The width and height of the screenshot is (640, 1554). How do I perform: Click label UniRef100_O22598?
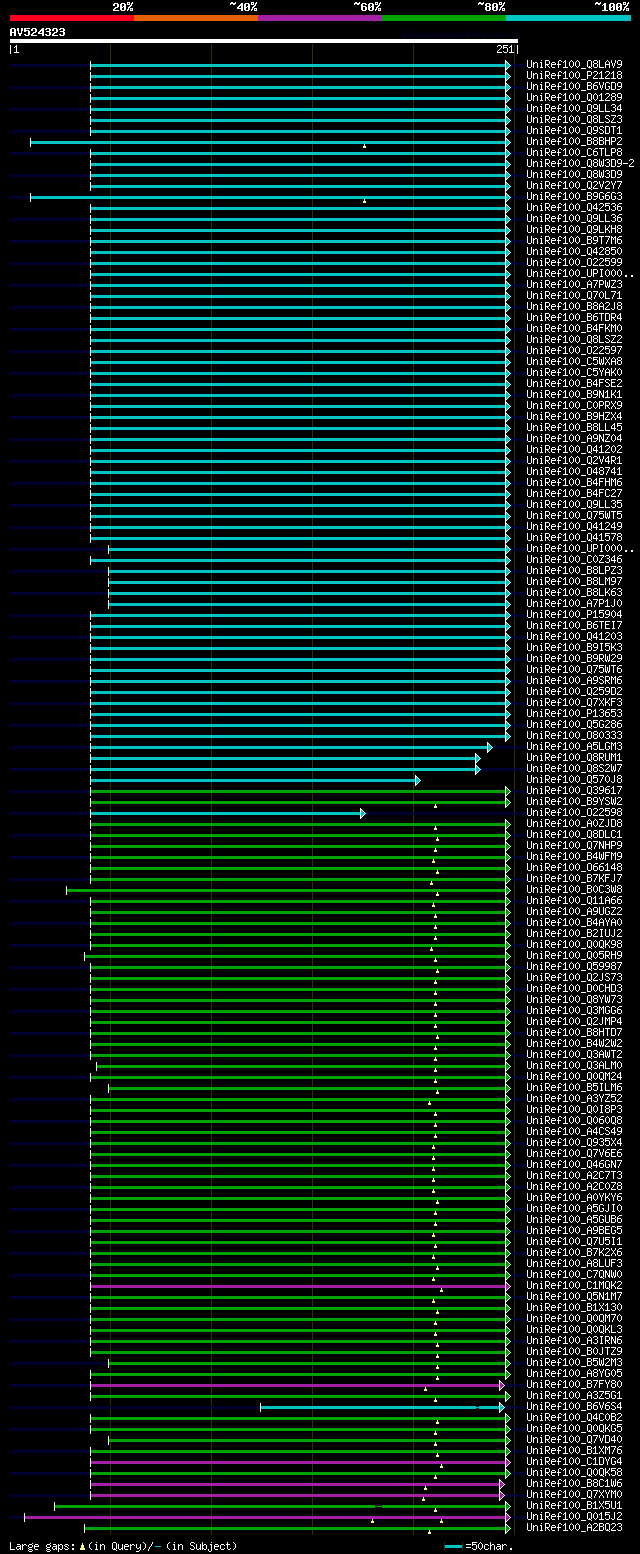coord(574,812)
